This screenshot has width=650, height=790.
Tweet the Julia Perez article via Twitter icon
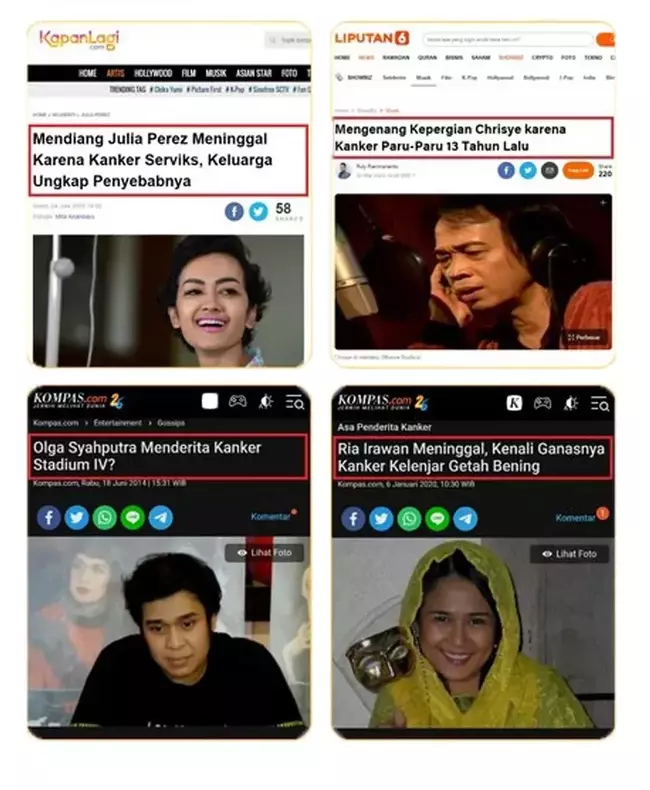pyautogui.click(x=258, y=211)
